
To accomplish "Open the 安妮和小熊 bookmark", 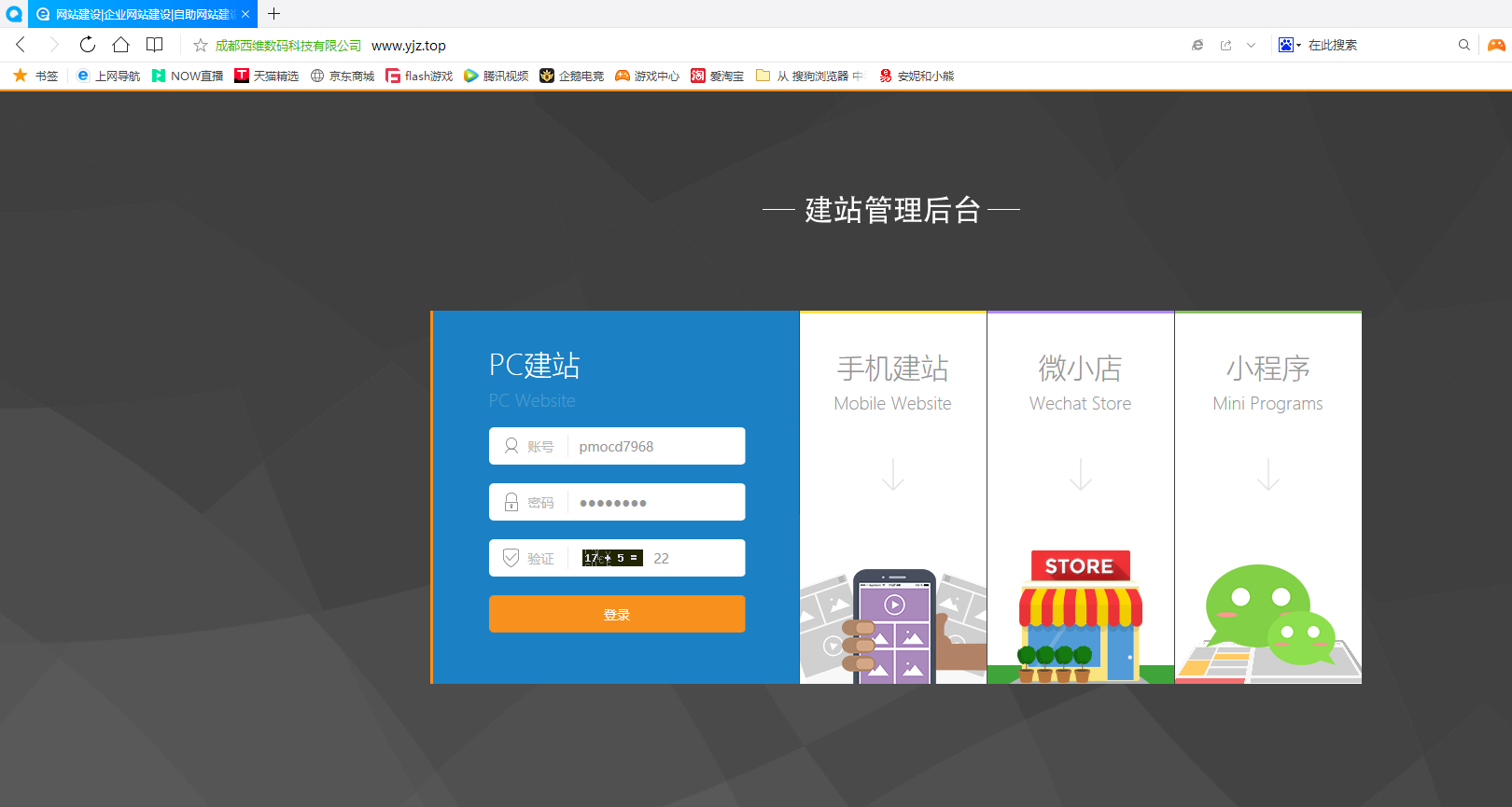I will pyautogui.click(x=917, y=76).
